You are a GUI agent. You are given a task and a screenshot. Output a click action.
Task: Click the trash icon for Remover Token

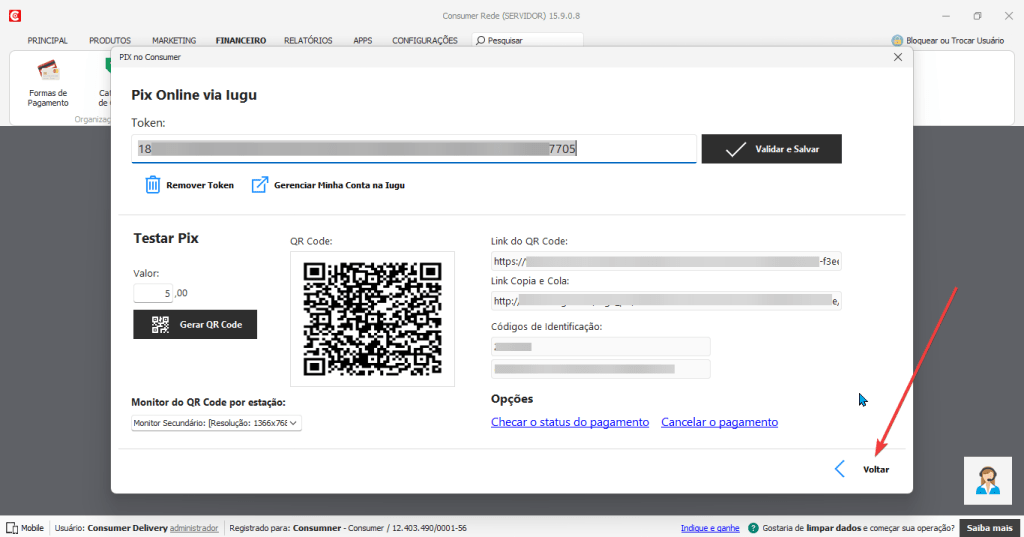[x=153, y=184]
